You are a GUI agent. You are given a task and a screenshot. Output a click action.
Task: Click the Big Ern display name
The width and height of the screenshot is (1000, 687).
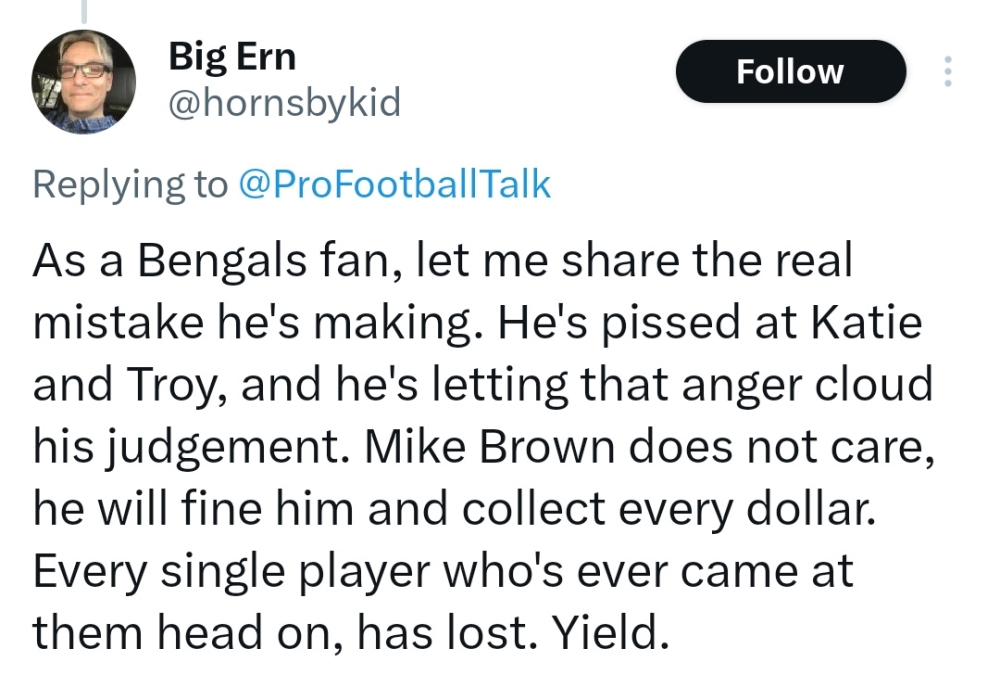pyautogui.click(x=232, y=56)
